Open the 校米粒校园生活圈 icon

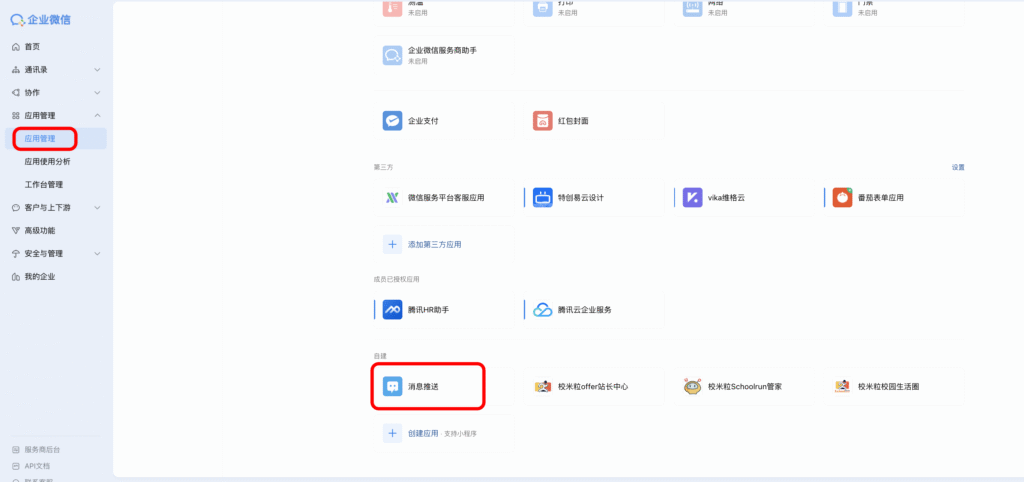tap(842, 387)
